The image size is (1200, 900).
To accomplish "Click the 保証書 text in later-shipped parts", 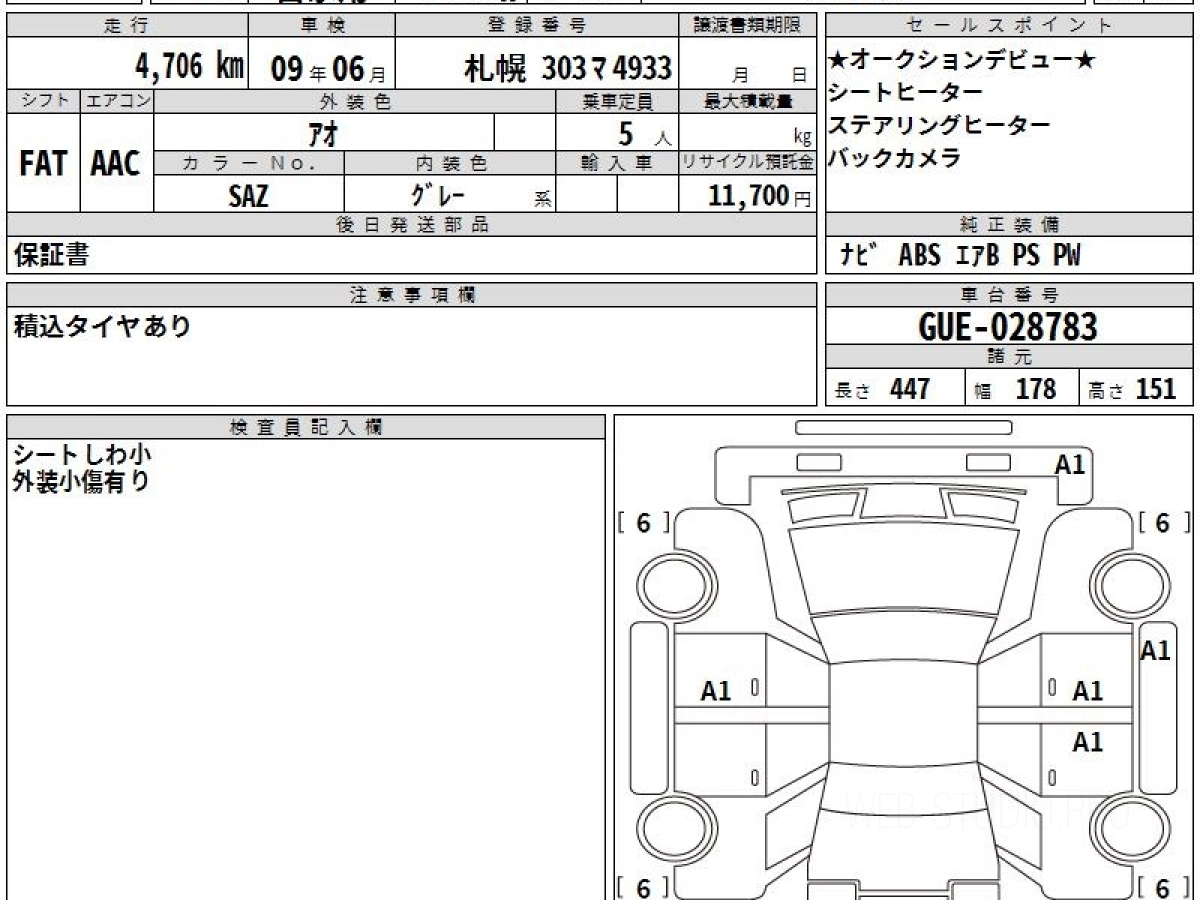I will pyautogui.click(x=51, y=256).
